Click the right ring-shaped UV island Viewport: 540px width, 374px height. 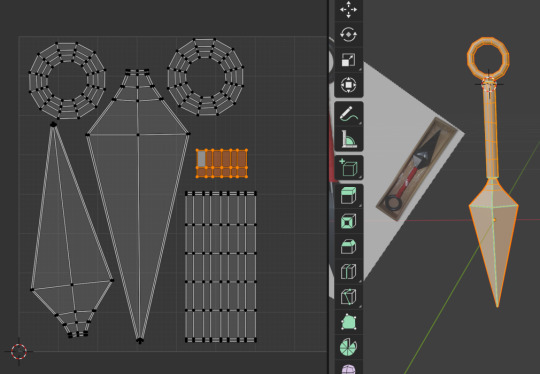[x=206, y=76]
